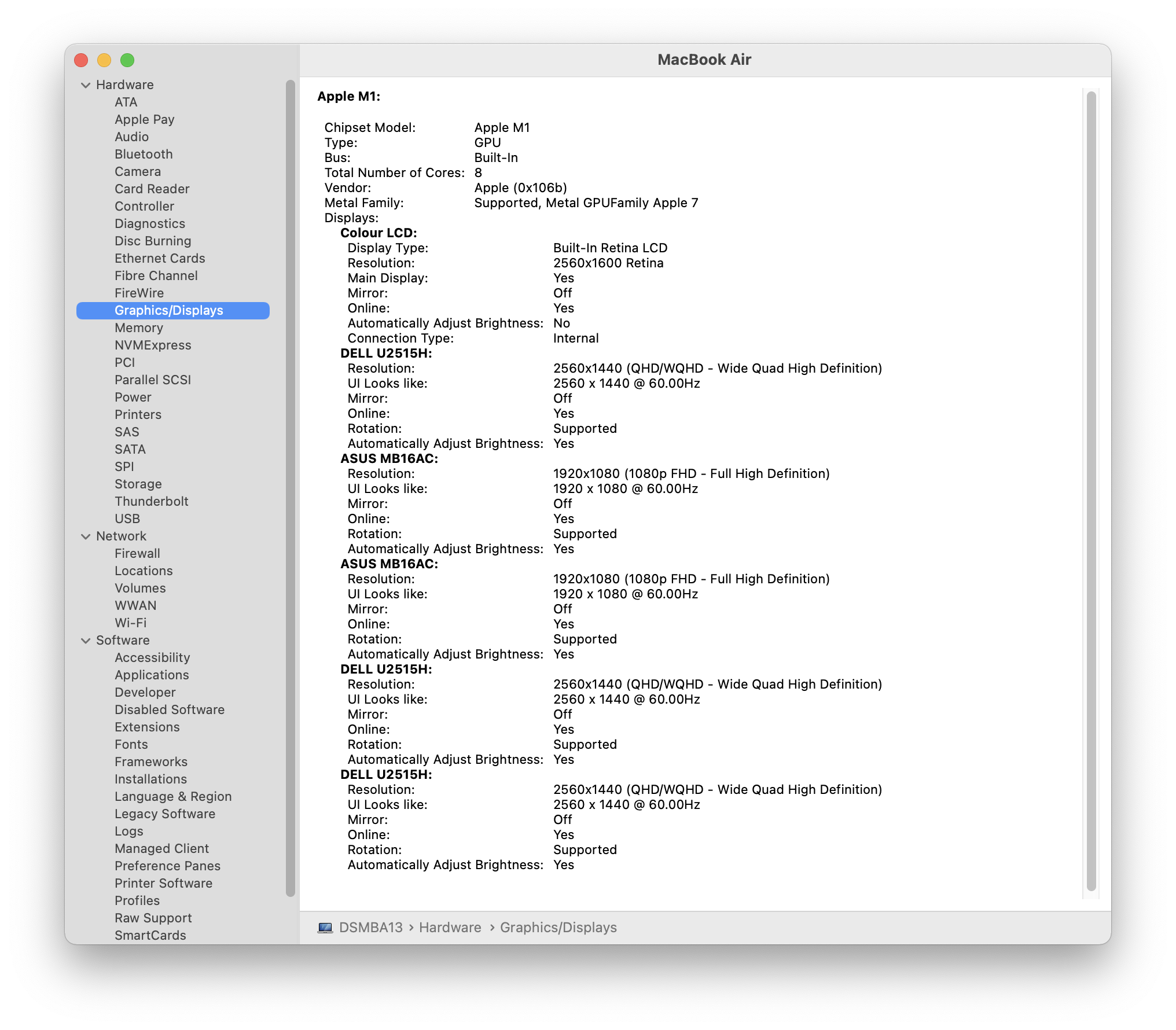Click the laptop icon in path bar

tap(325, 928)
